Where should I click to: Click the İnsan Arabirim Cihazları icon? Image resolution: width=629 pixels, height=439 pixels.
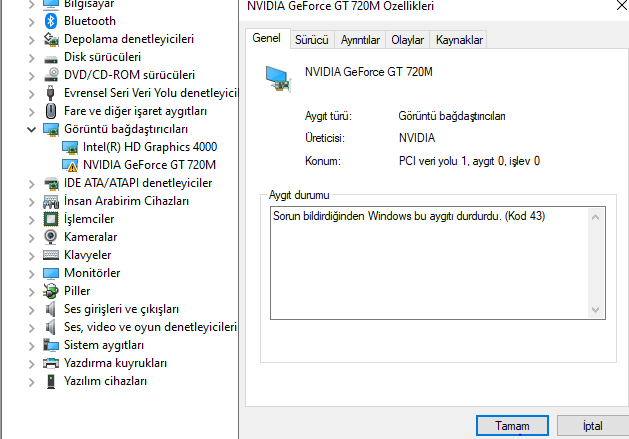point(51,201)
